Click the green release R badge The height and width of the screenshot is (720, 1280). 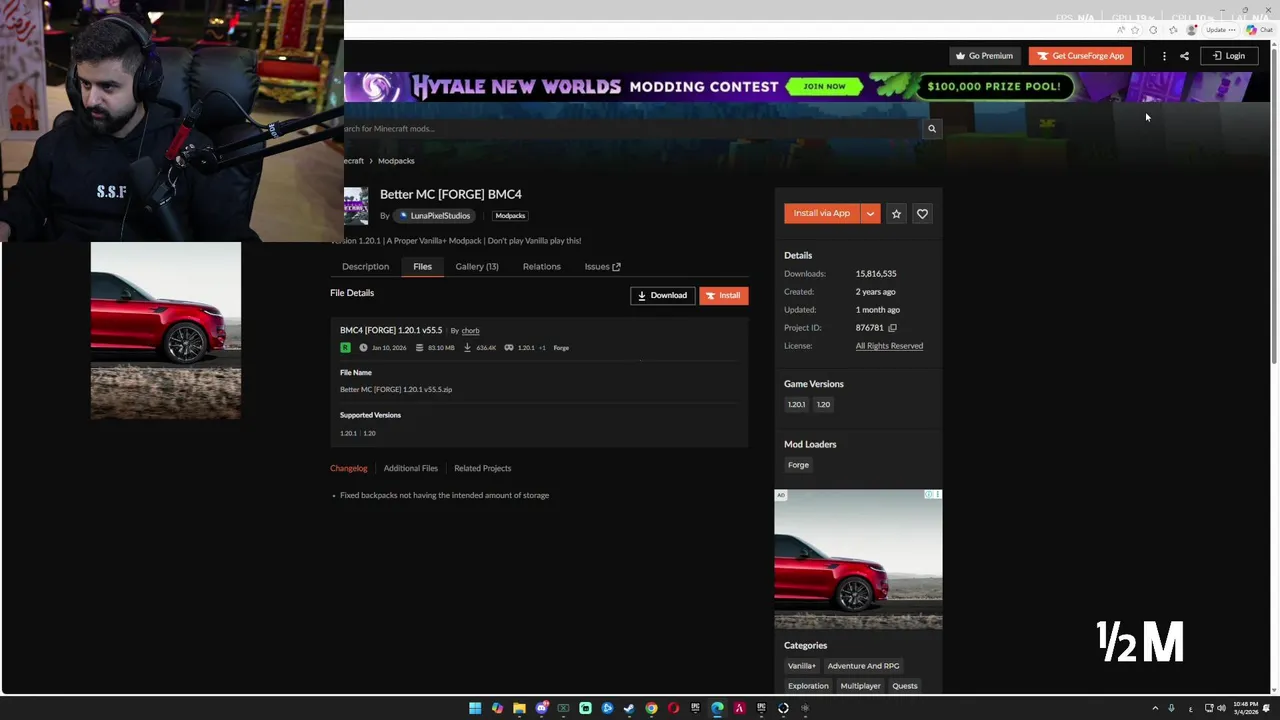345,347
